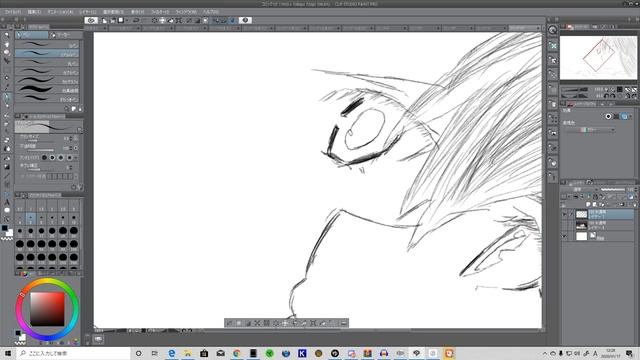Screen dimensions: 640x360
Task: Select the Eyedropper tool
Action: pyautogui.click(x=7, y=87)
